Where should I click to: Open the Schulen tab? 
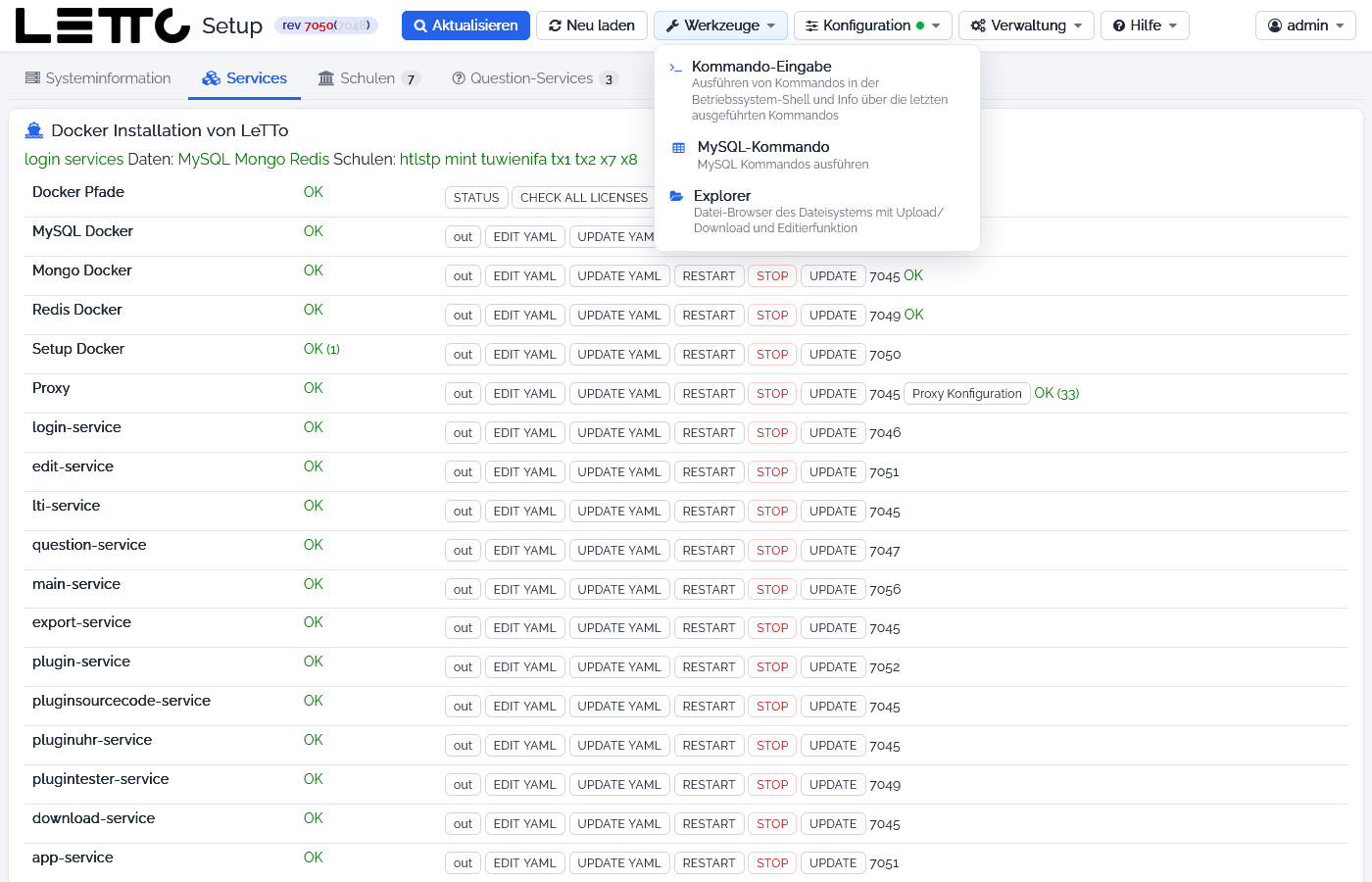[368, 78]
